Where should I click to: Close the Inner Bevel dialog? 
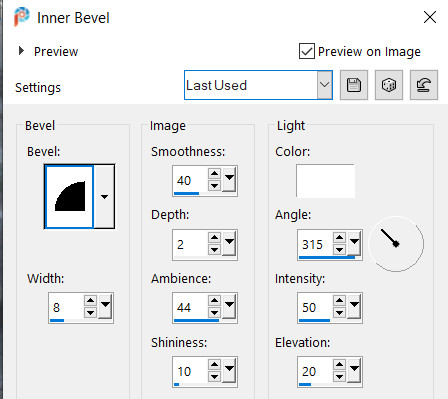point(430,17)
